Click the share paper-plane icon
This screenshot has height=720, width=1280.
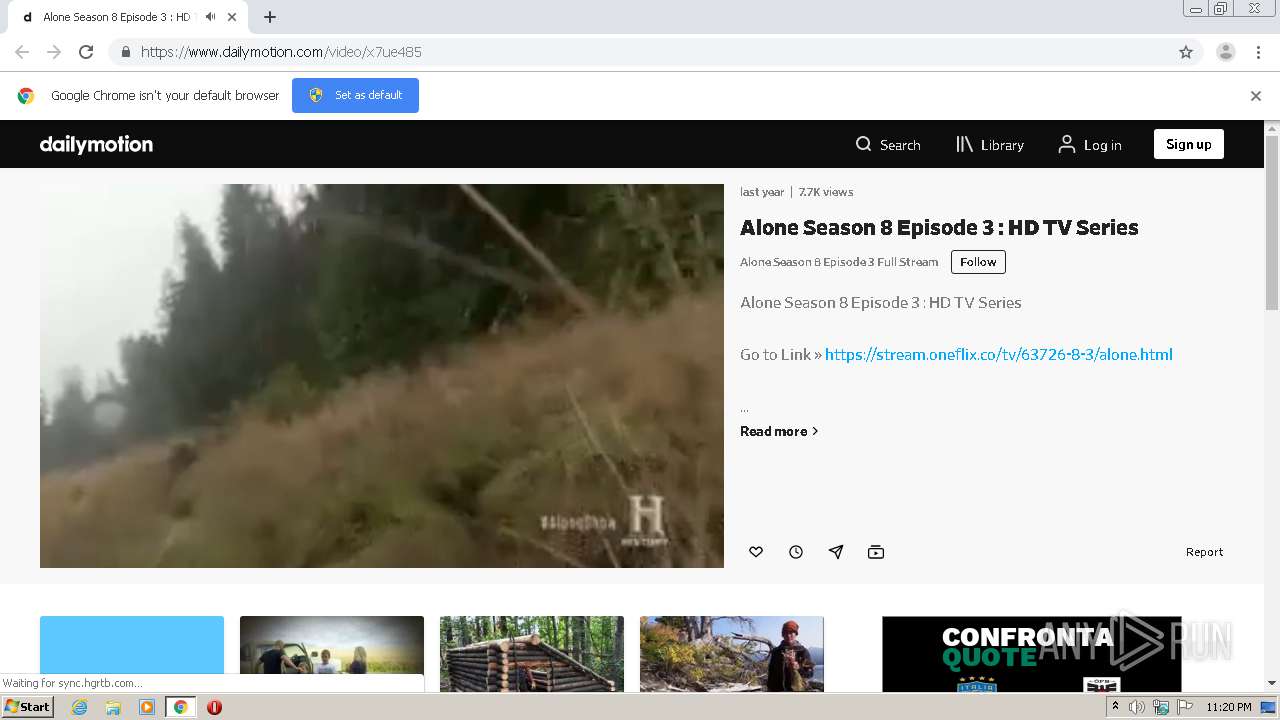coord(836,552)
